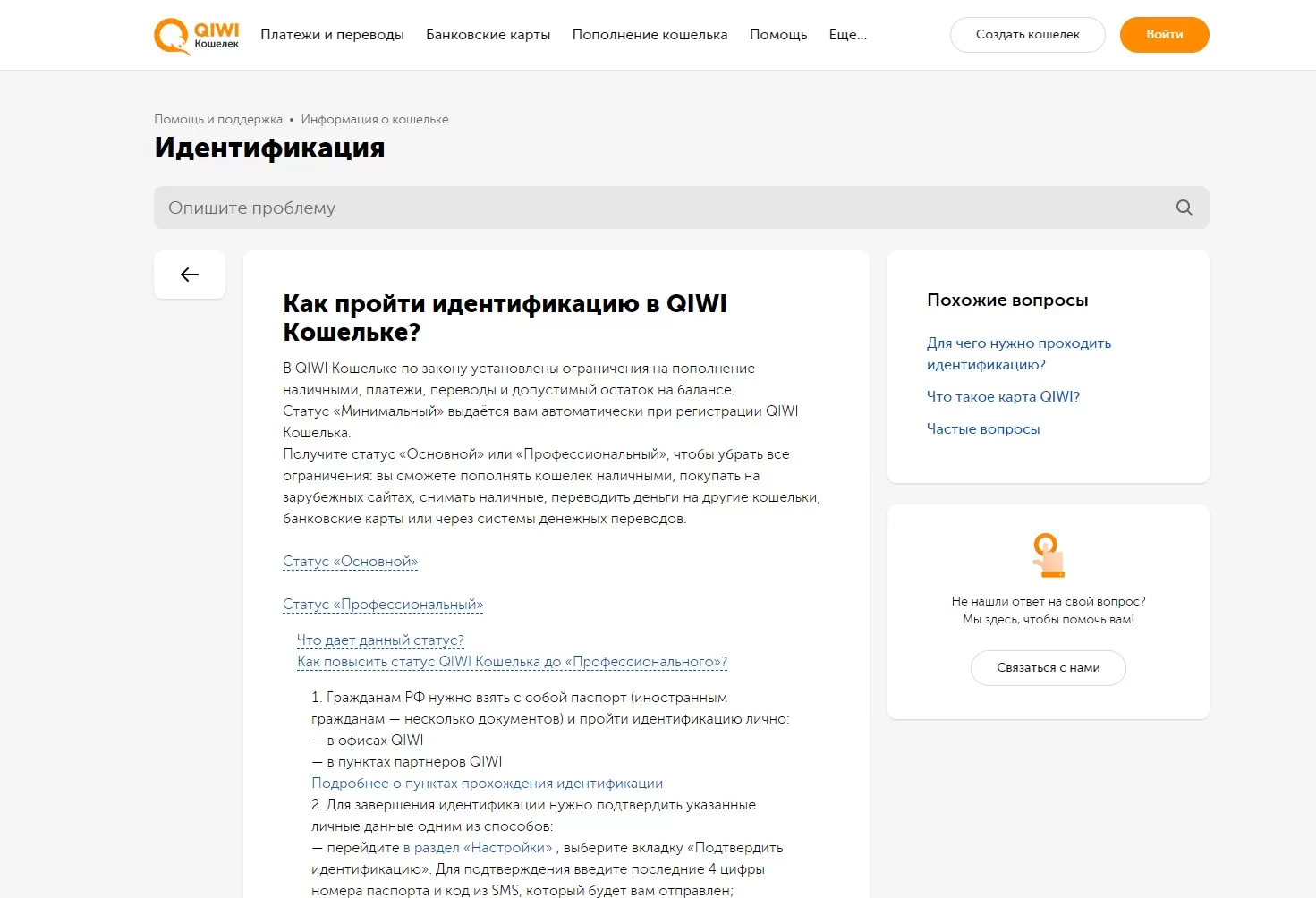1316x898 pixels.
Task: Open "Подробнее о пунктах прохождения идентификации" link
Action: point(488,783)
